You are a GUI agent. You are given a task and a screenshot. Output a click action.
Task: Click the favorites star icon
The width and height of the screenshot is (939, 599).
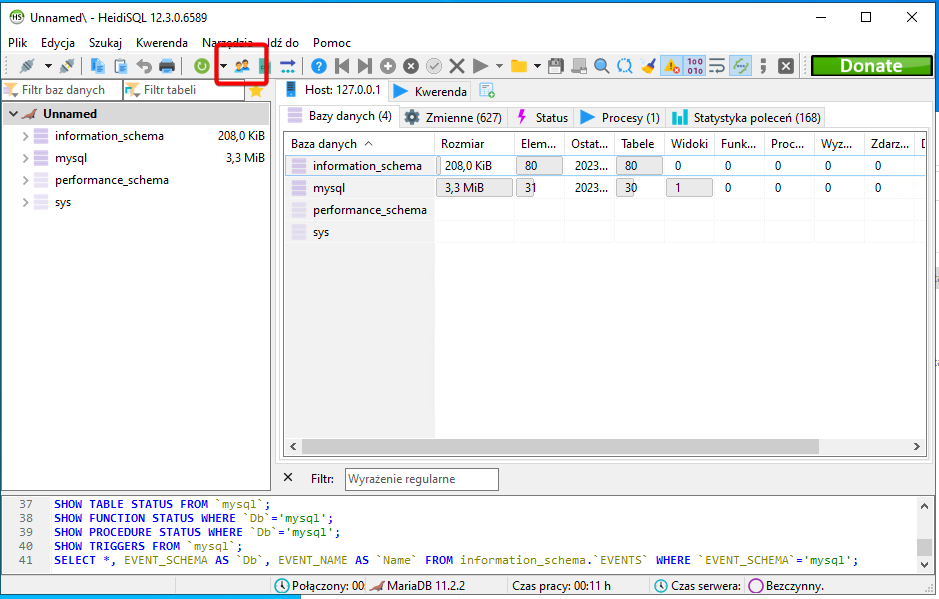pyautogui.click(x=256, y=90)
